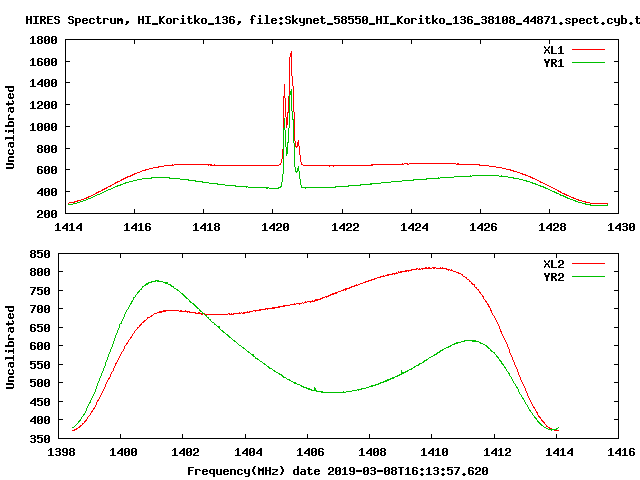Click the 1000 y-axis tick label
Viewport: 640px width, 480px height.
43,127
